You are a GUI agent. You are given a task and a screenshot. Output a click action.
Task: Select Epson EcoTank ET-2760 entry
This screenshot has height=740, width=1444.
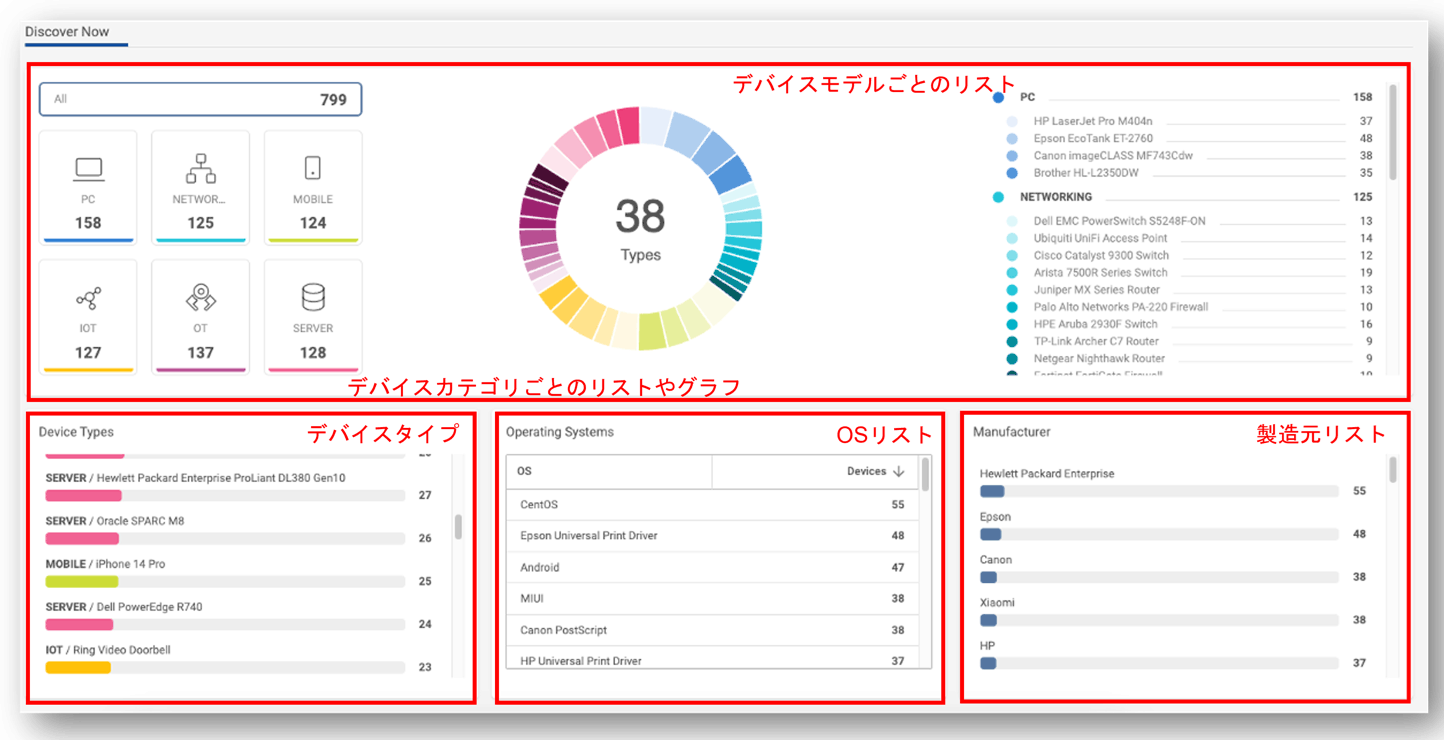[x=1188, y=138]
